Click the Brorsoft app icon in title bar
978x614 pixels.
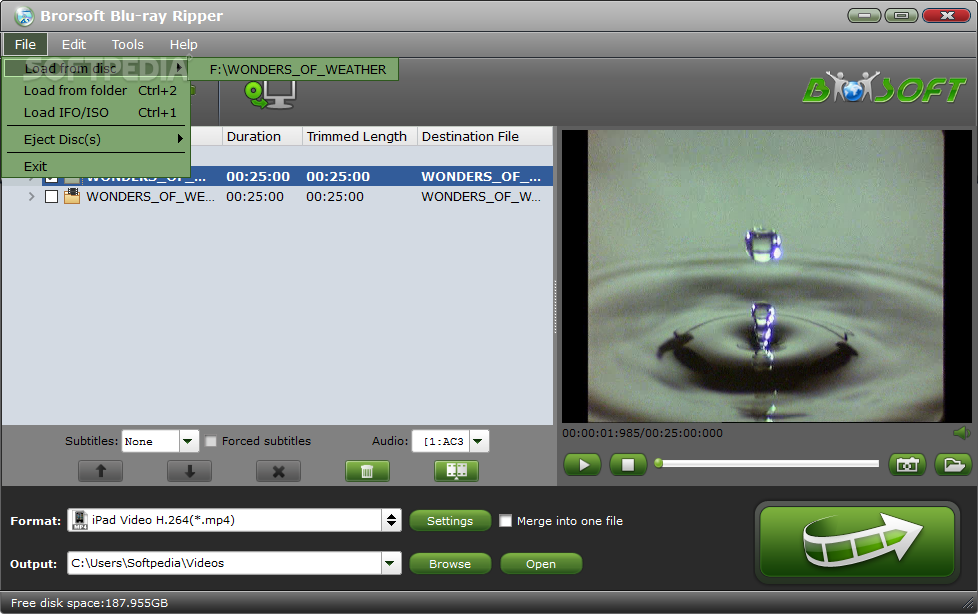coord(24,16)
